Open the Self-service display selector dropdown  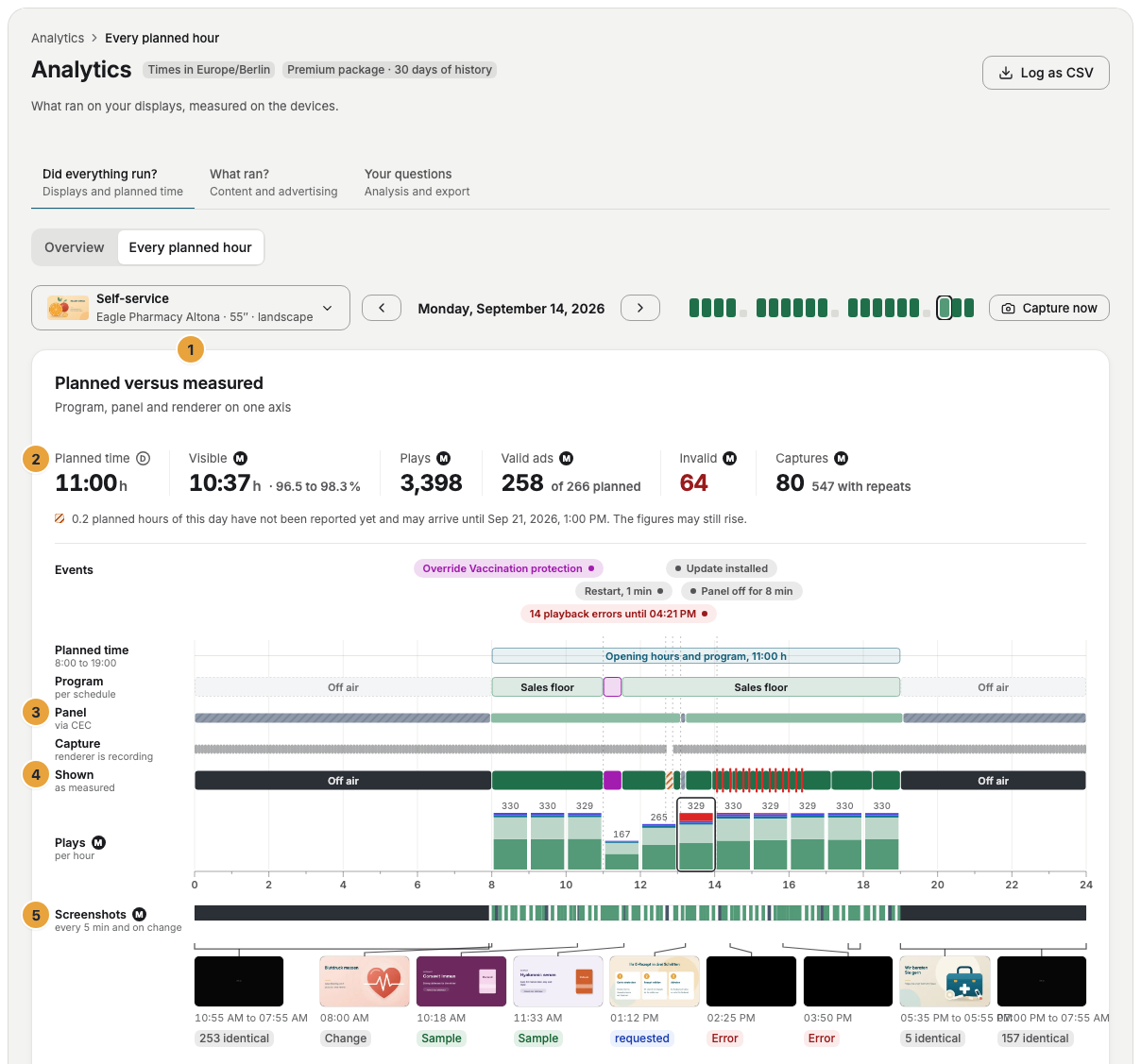[191, 308]
